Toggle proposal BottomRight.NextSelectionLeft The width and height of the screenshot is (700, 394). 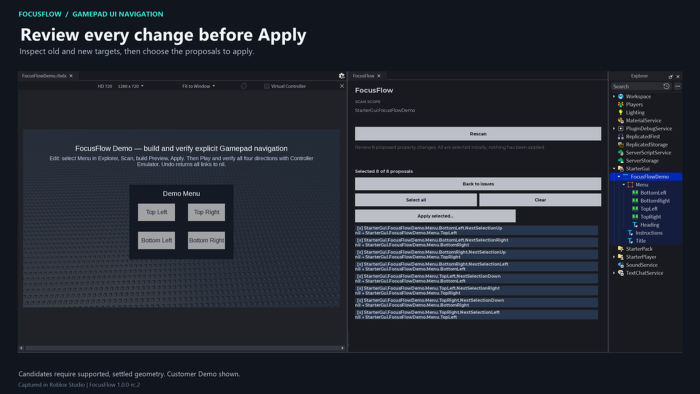(x=476, y=267)
